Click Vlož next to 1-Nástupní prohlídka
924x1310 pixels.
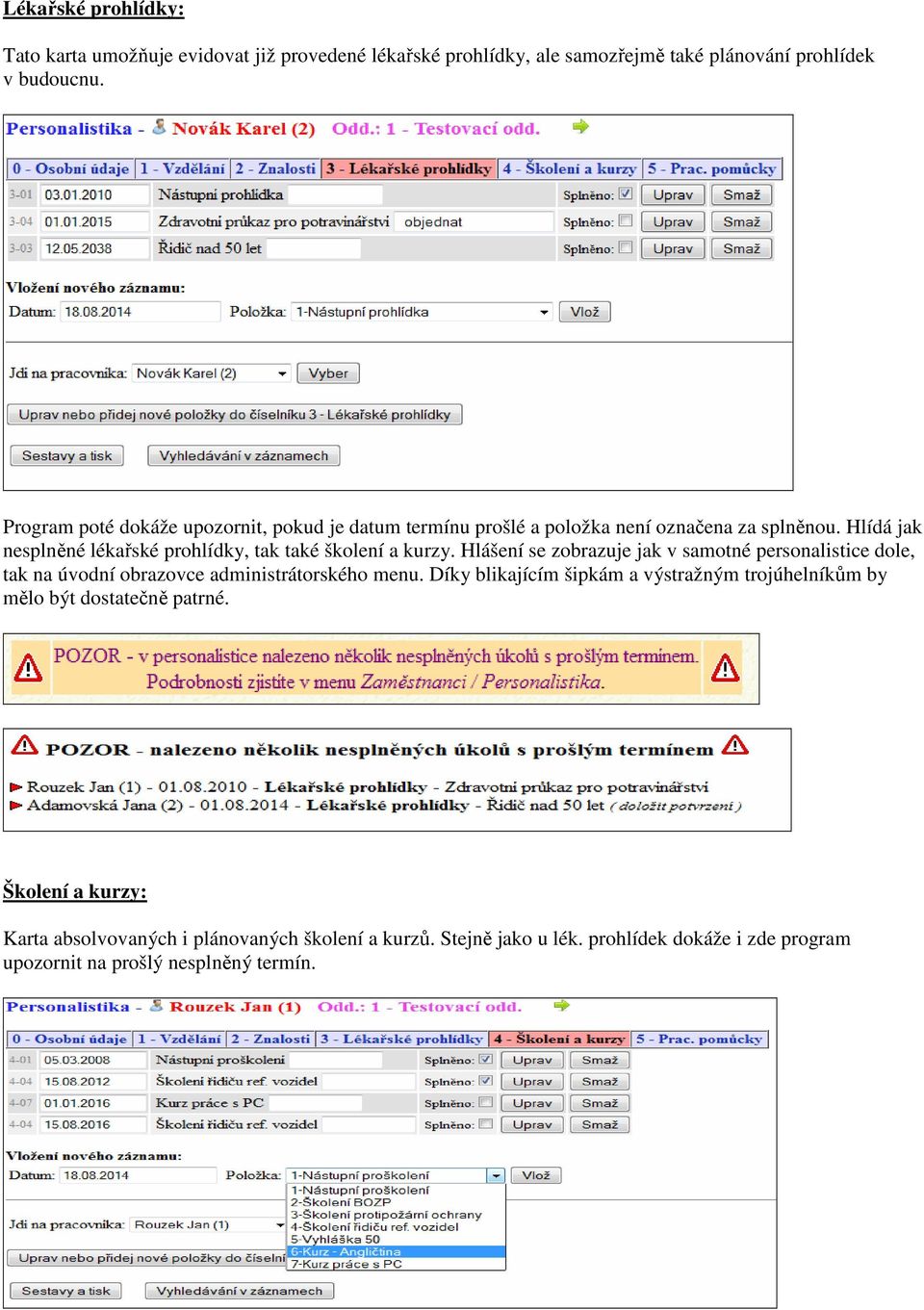click(584, 312)
